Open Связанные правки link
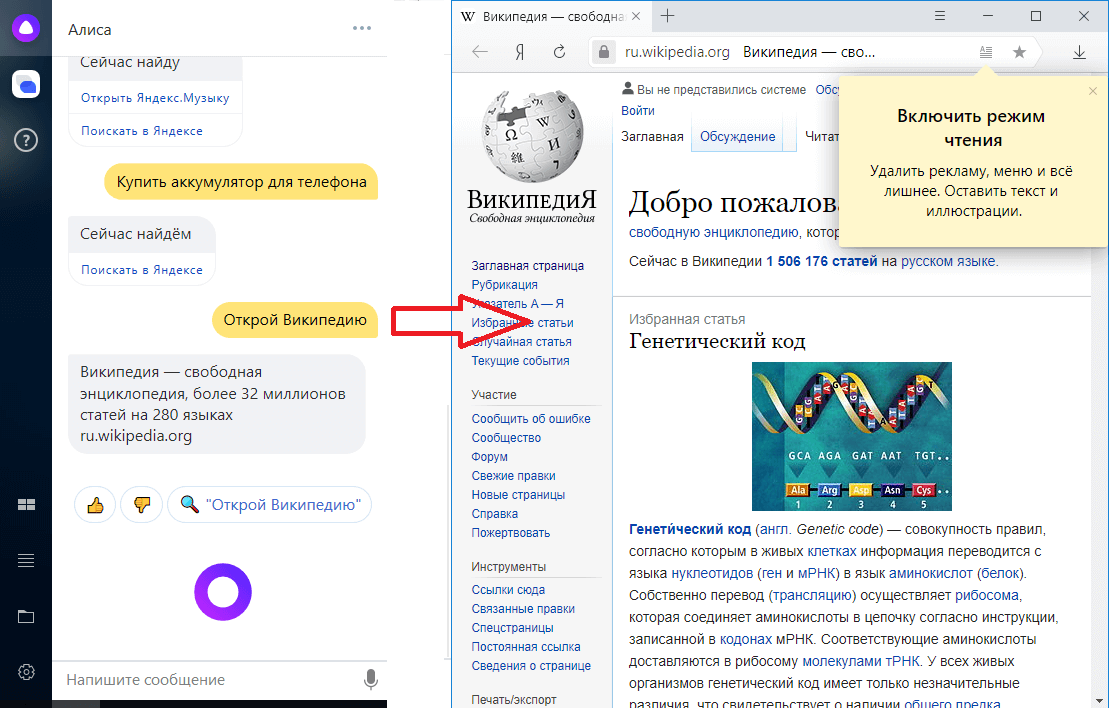Image resolution: width=1109 pixels, height=710 pixels. click(523, 609)
